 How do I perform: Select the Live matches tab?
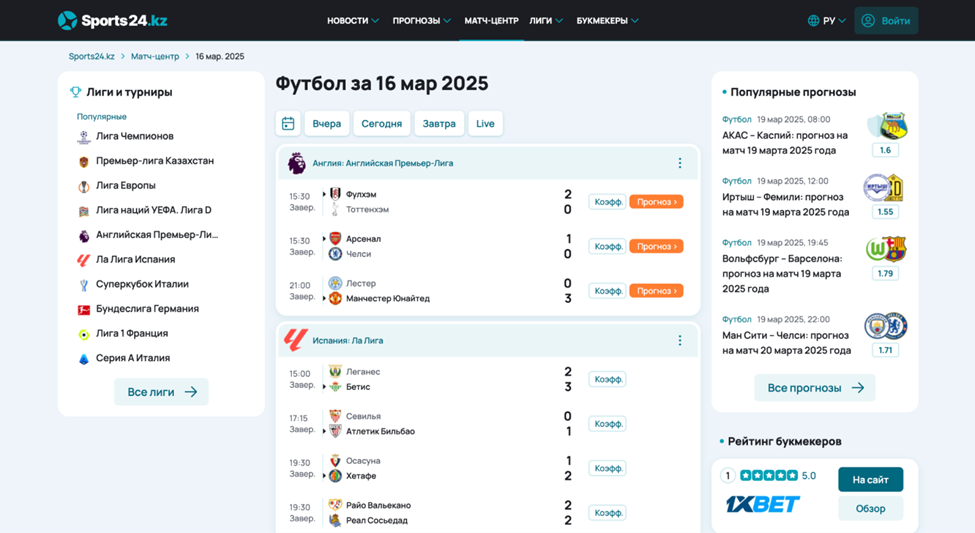pos(485,123)
